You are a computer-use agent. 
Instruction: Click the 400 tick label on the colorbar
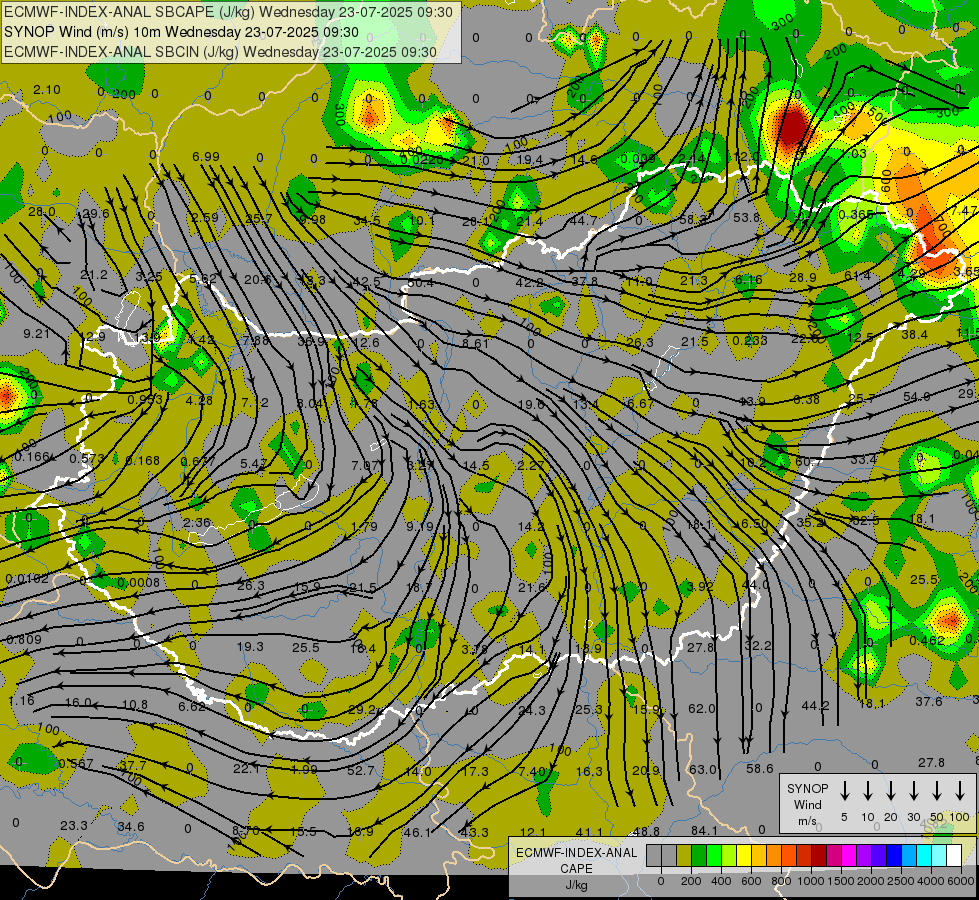pos(721,881)
